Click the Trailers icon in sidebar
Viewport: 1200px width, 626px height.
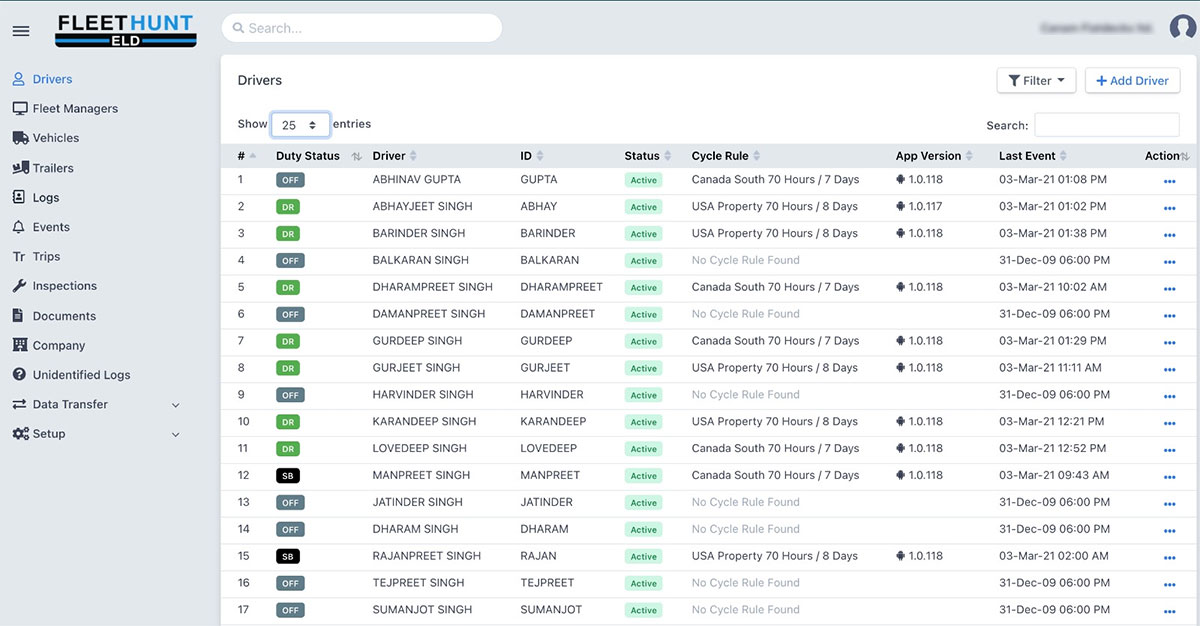(x=20, y=168)
